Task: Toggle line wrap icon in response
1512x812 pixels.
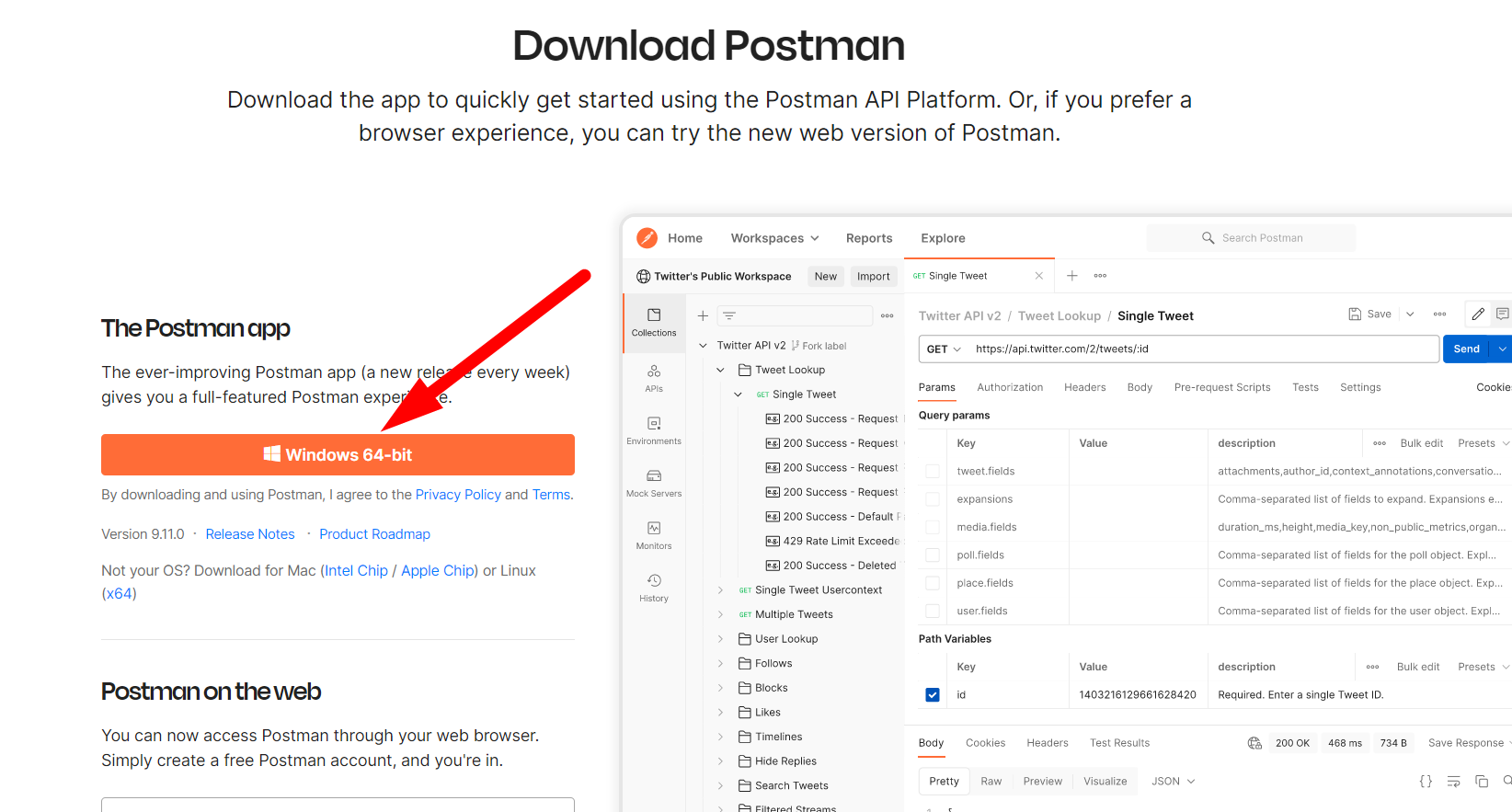Action: pyautogui.click(x=1454, y=782)
